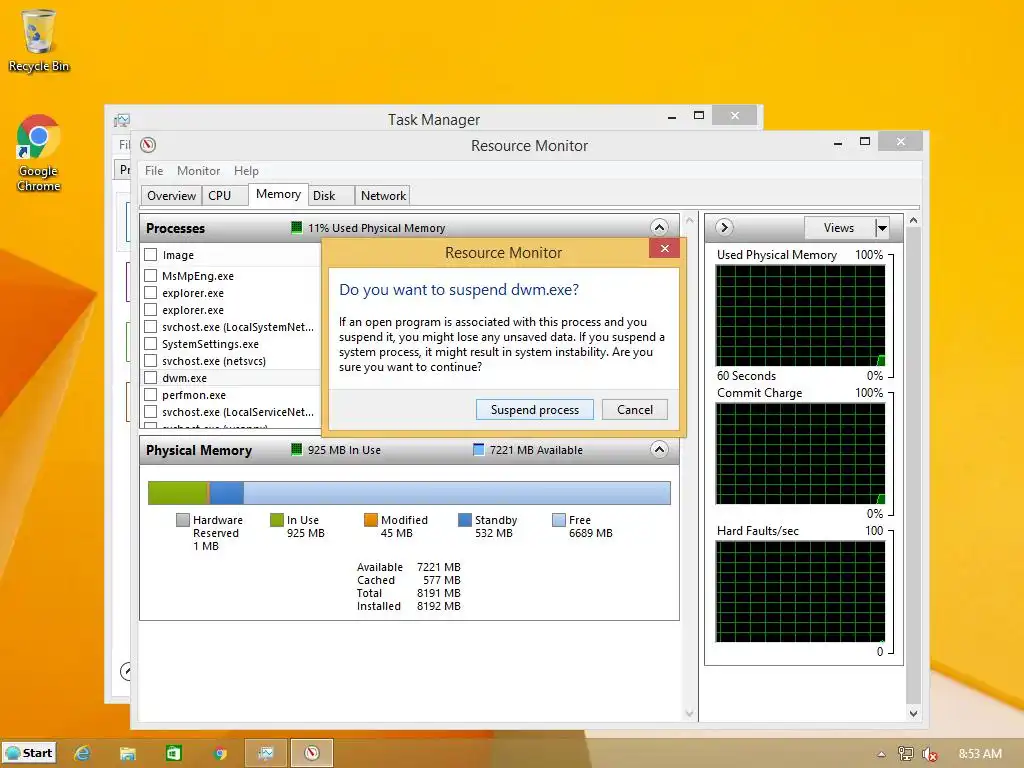The image size is (1024, 768).
Task: Open the File menu in Resource Monitor
Action: tap(154, 170)
